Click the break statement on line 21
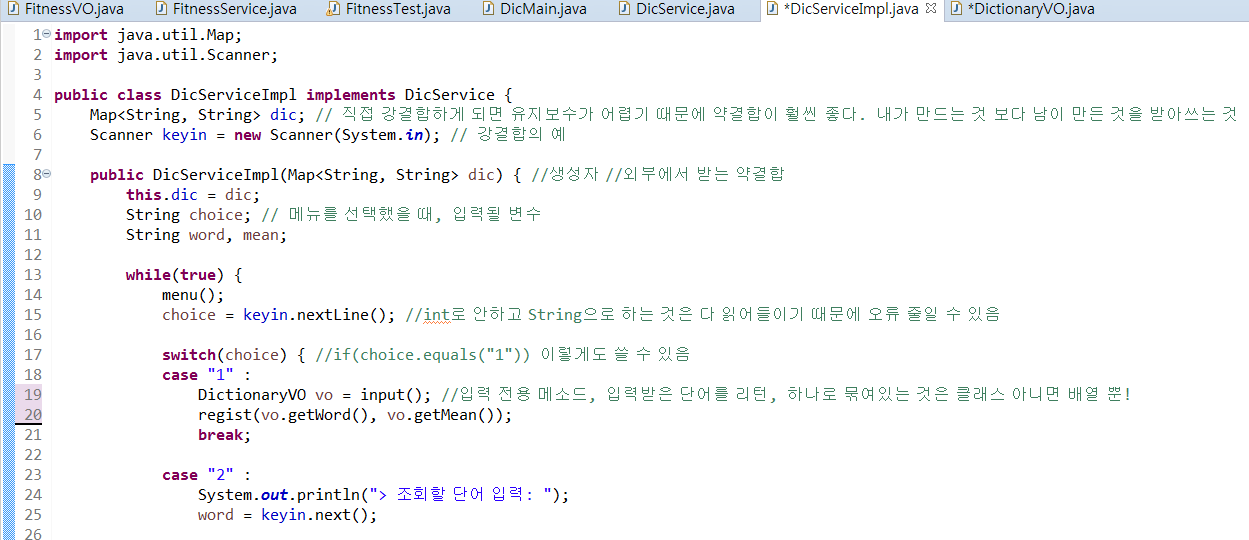Viewport: 1249px width, 540px height. pyautogui.click(x=224, y=435)
